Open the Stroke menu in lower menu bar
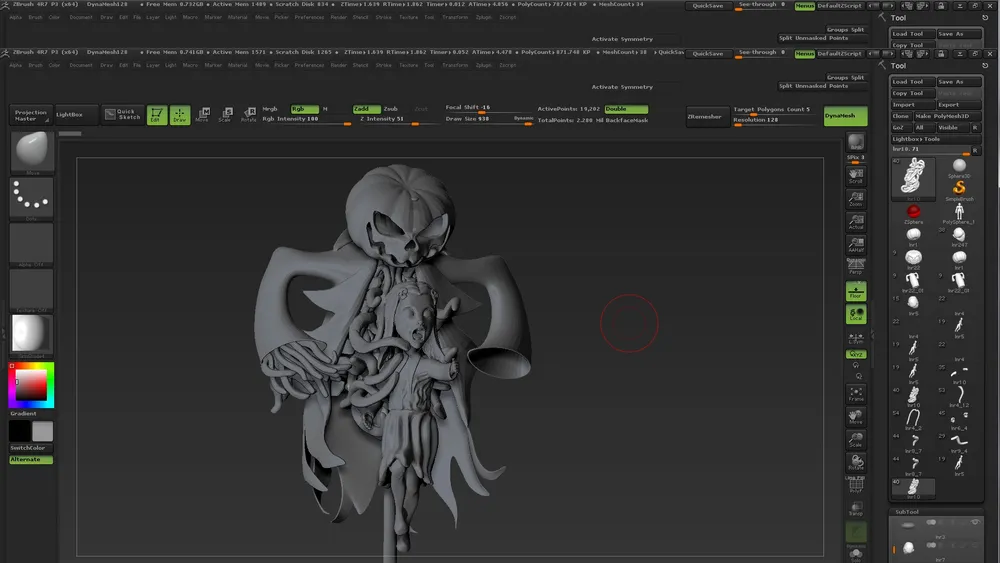 tap(384, 65)
